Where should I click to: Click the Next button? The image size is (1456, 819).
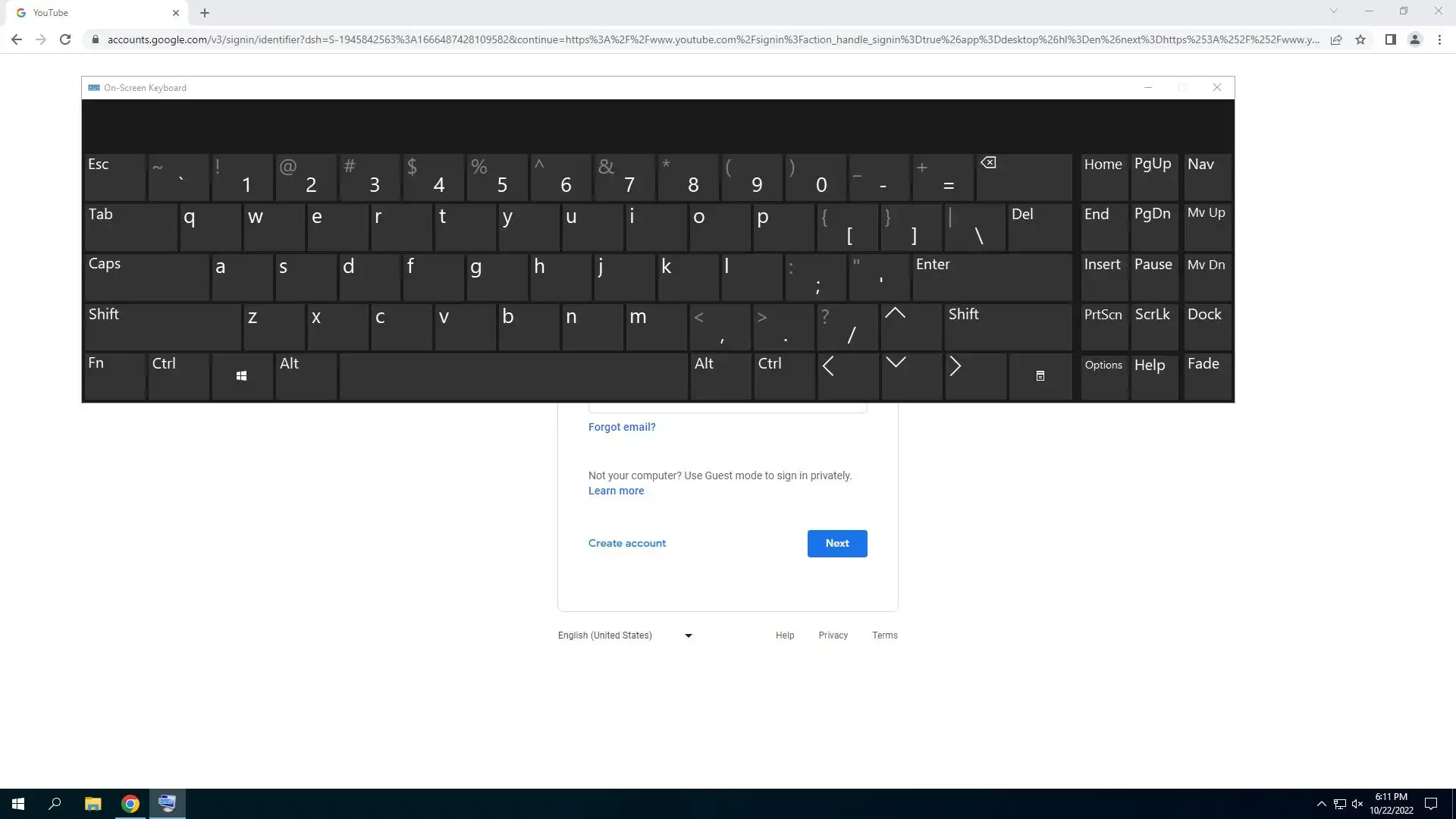point(836,544)
